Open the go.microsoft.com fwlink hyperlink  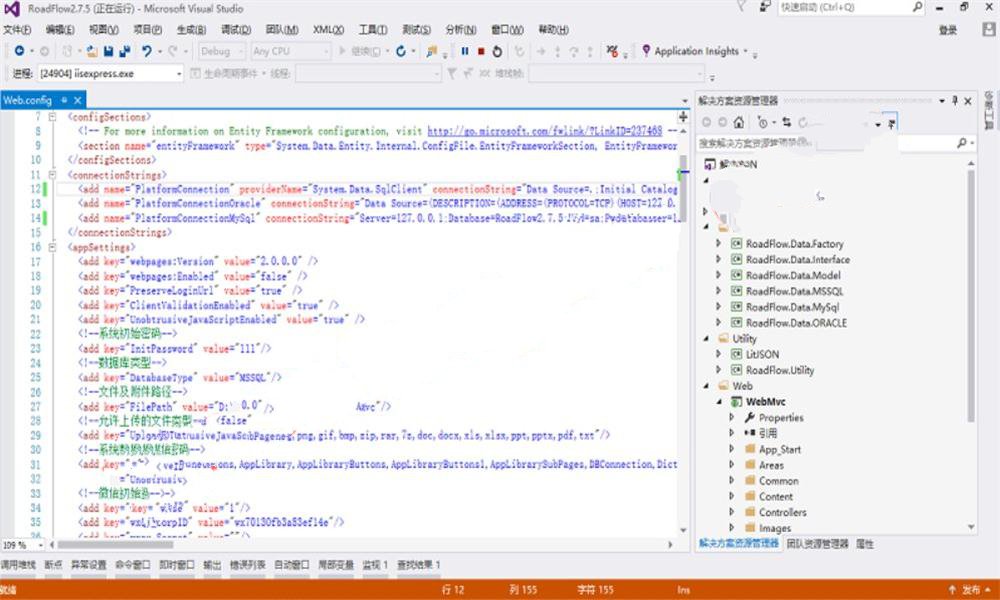pyautogui.click(x=545, y=131)
